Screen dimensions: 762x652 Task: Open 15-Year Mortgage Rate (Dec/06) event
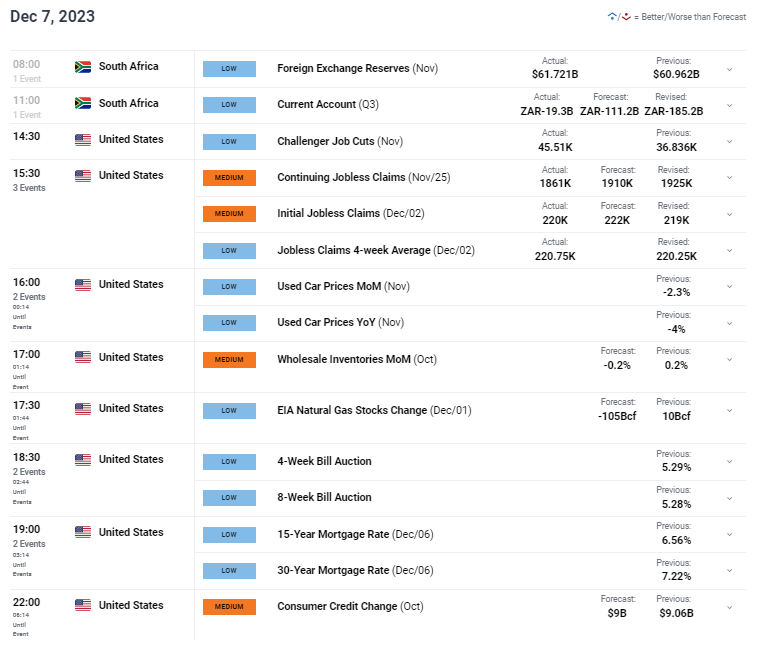355,534
